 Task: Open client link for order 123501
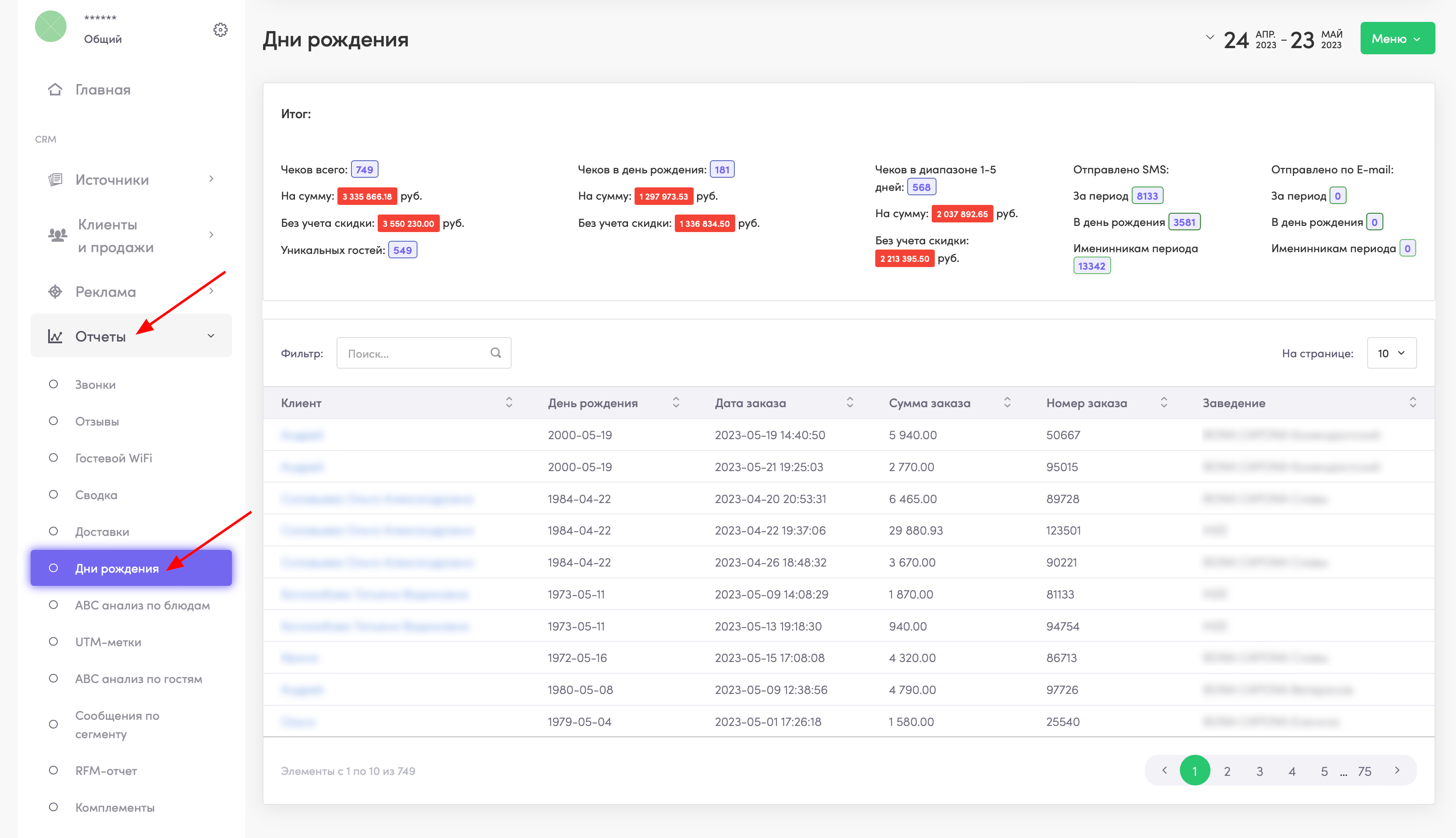tap(377, 530)
